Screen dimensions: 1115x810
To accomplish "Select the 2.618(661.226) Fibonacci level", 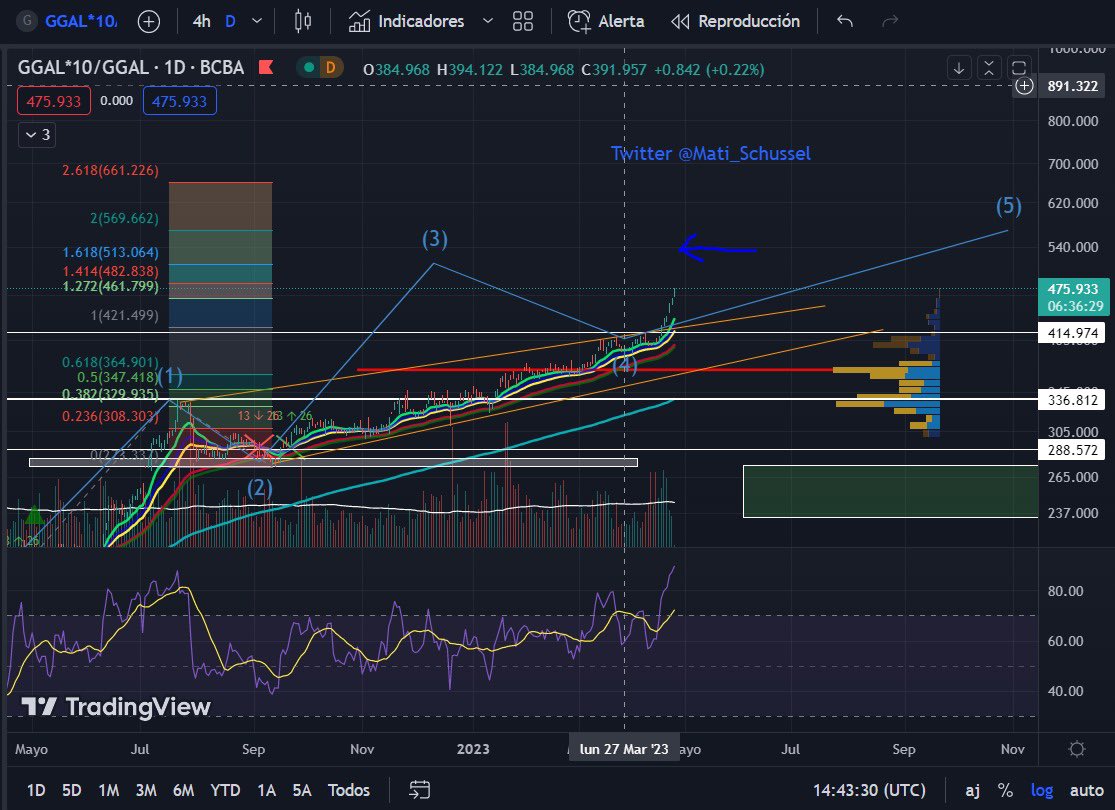I will click(x=110, y=170).
